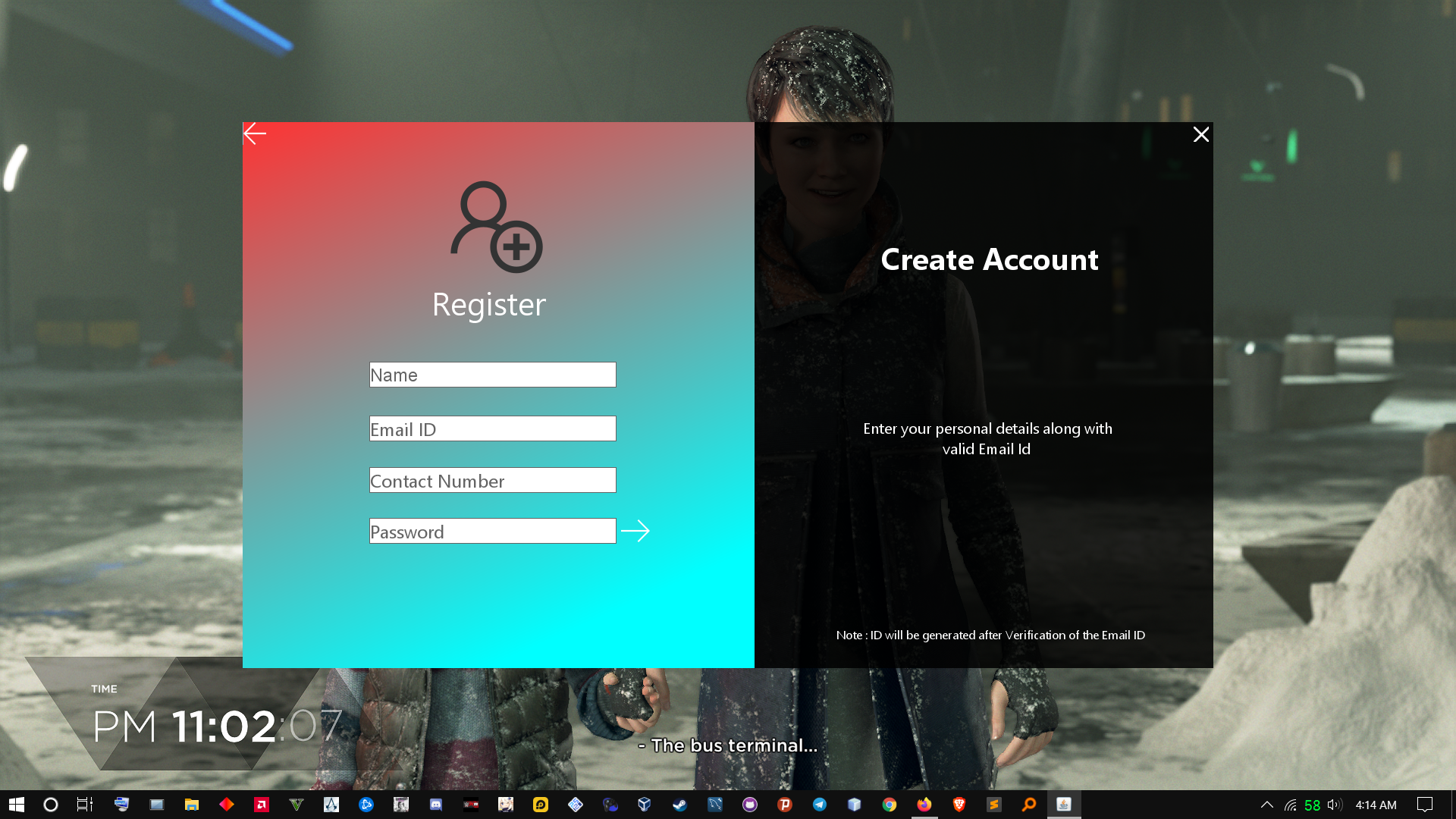
Task: Open the Windows Start menu
Action: click(x=17, y=805)
